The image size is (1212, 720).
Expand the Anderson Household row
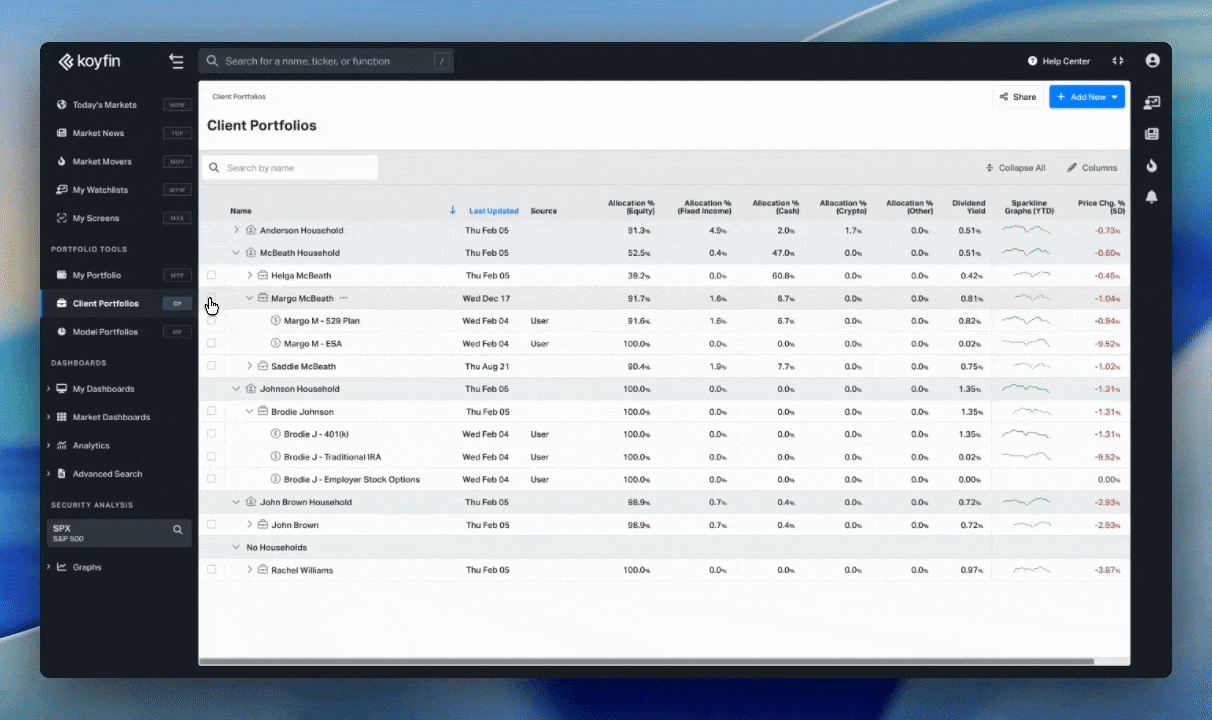click(237, 230)
